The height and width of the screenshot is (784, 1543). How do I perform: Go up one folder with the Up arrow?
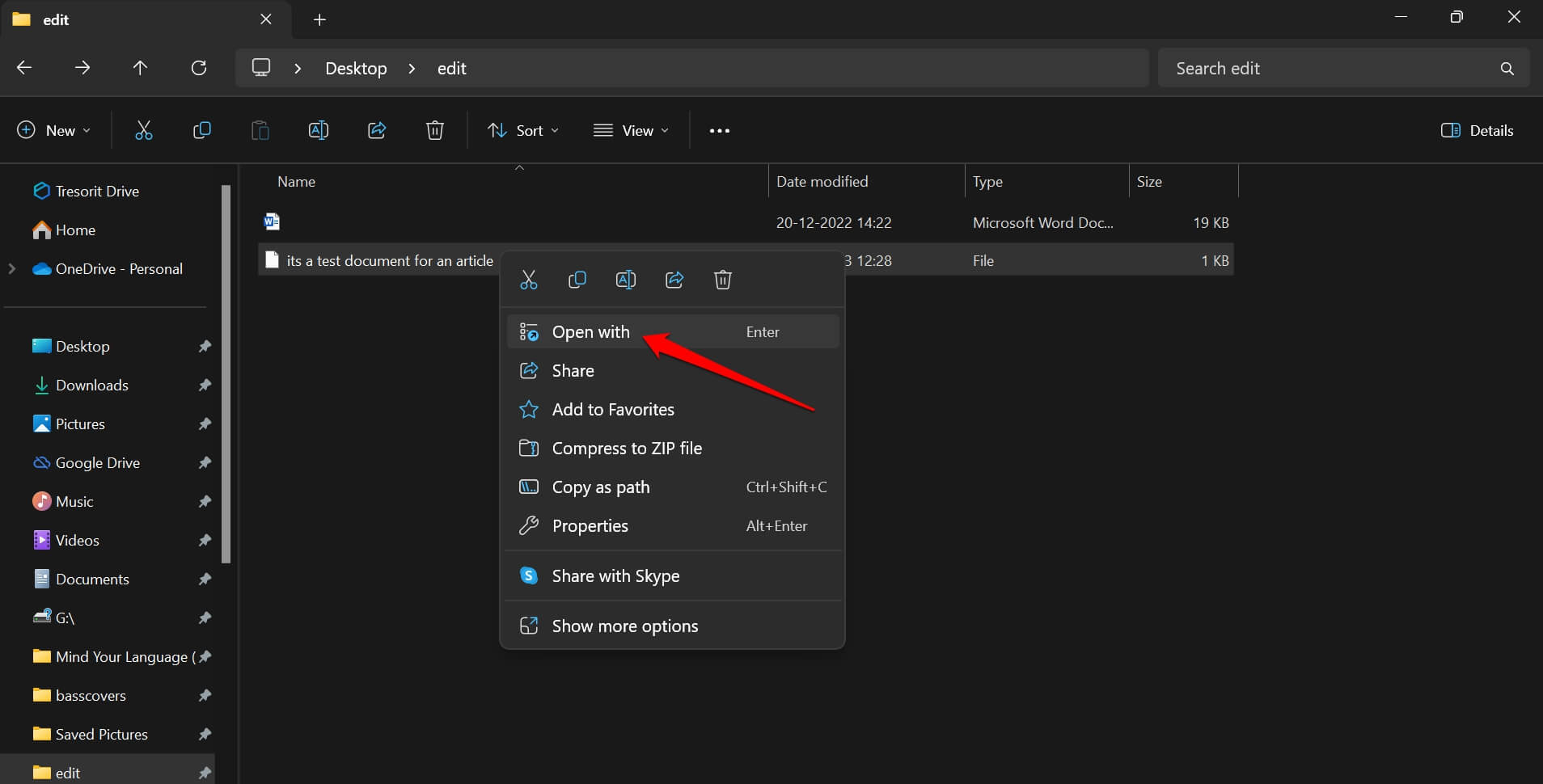(140, 68)
